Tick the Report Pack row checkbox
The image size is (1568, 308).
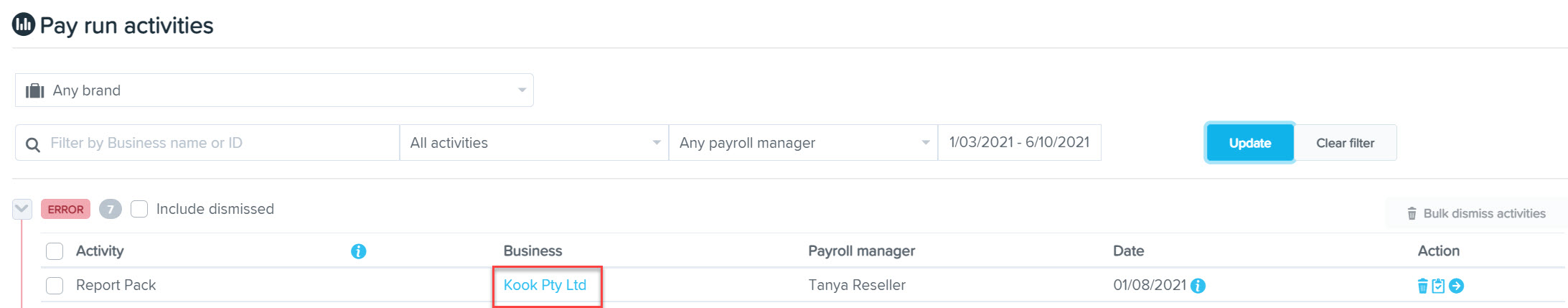tap(55, 286)
